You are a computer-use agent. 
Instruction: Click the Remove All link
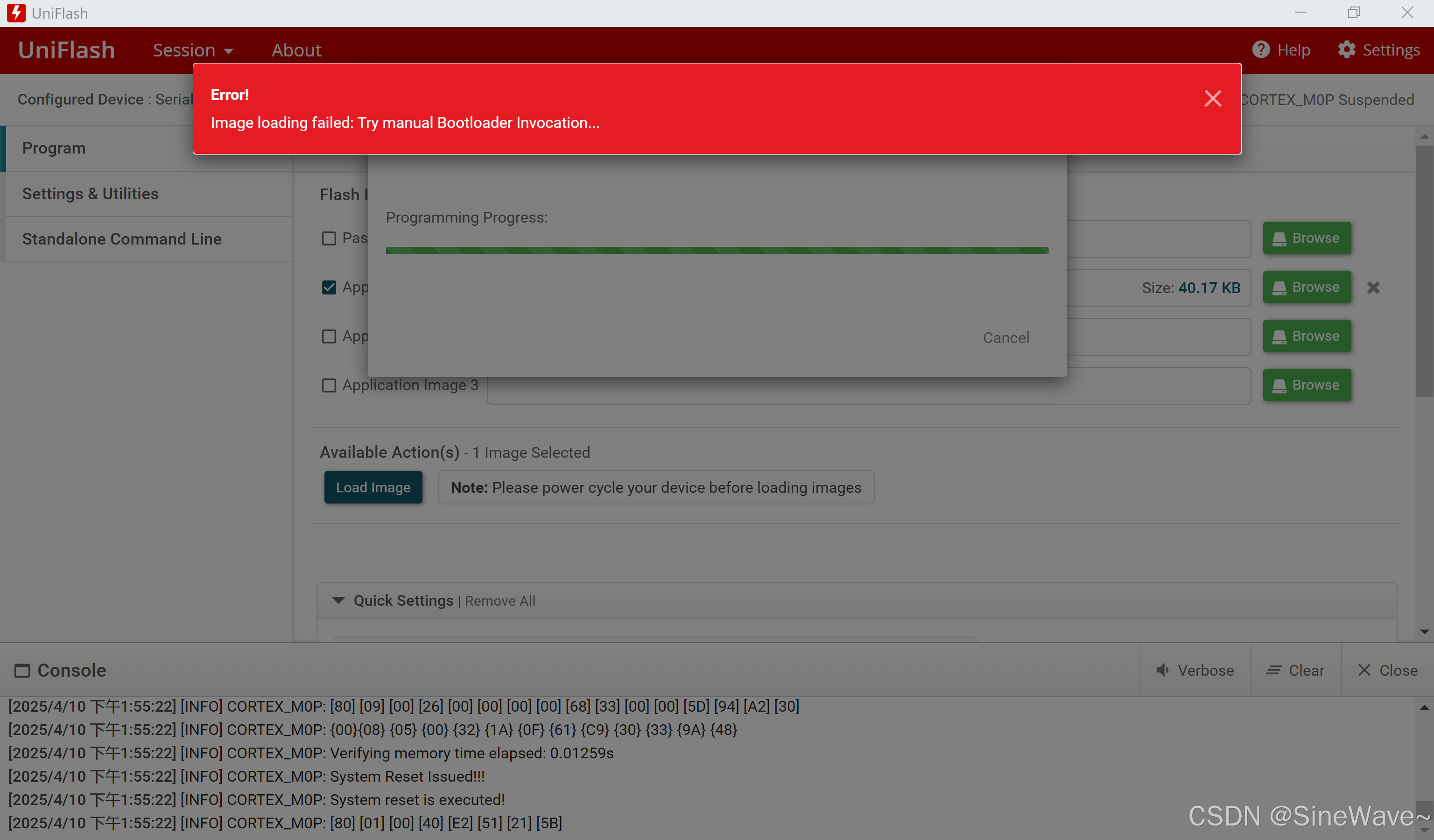click(x=499, y=601)
